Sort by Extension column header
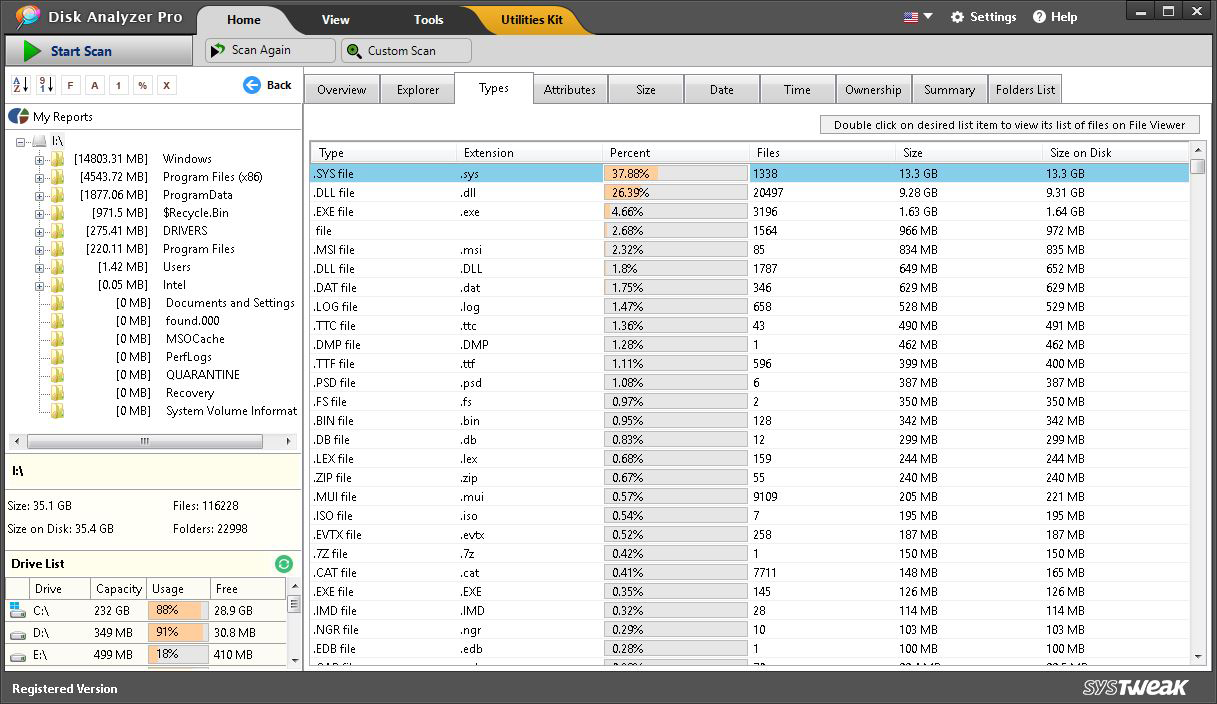 click(531, 153)
